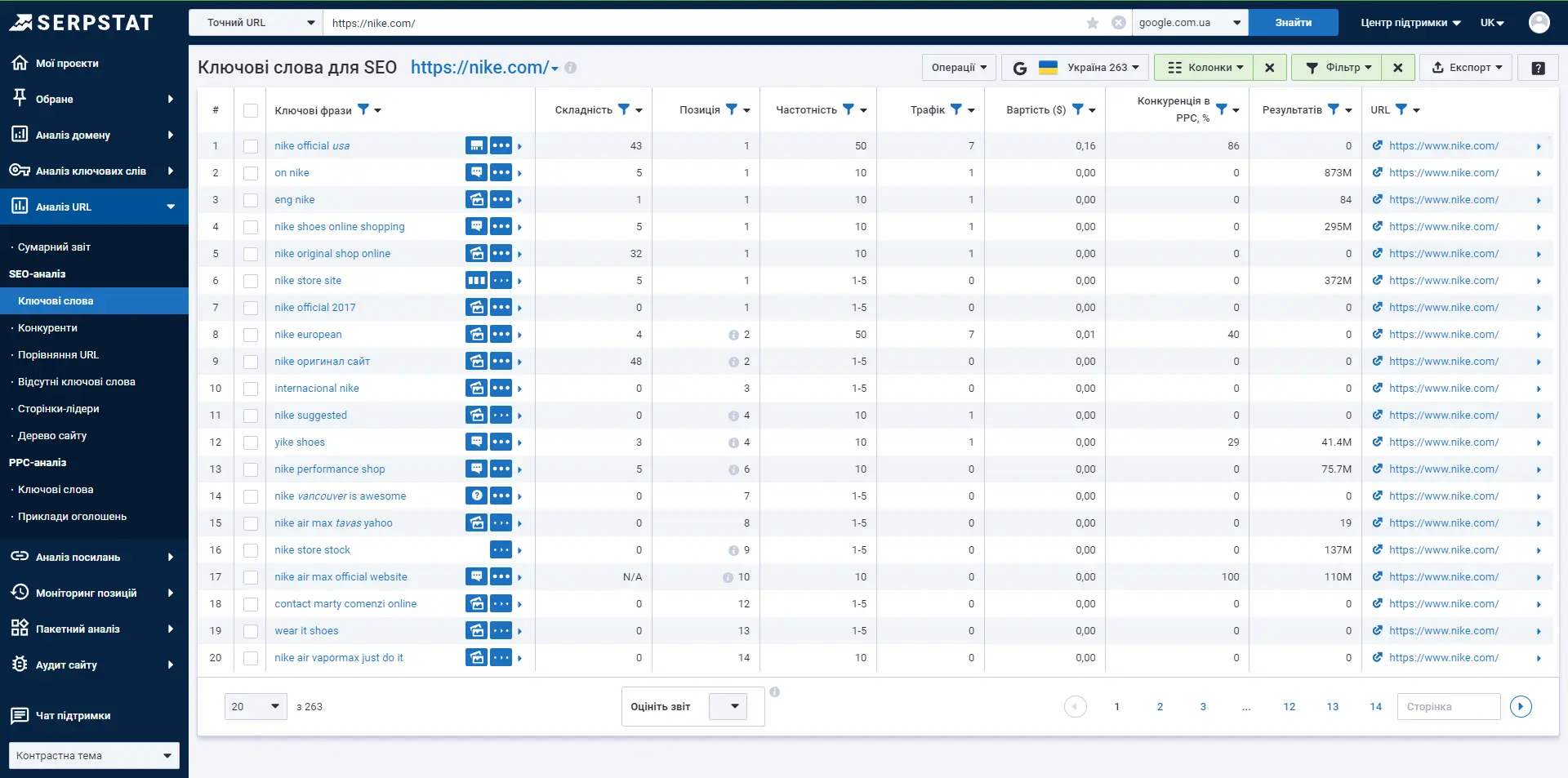Filter the Складність column
Image resolution: width=1568 pixels, height=778 pixels.
point(624,109)
